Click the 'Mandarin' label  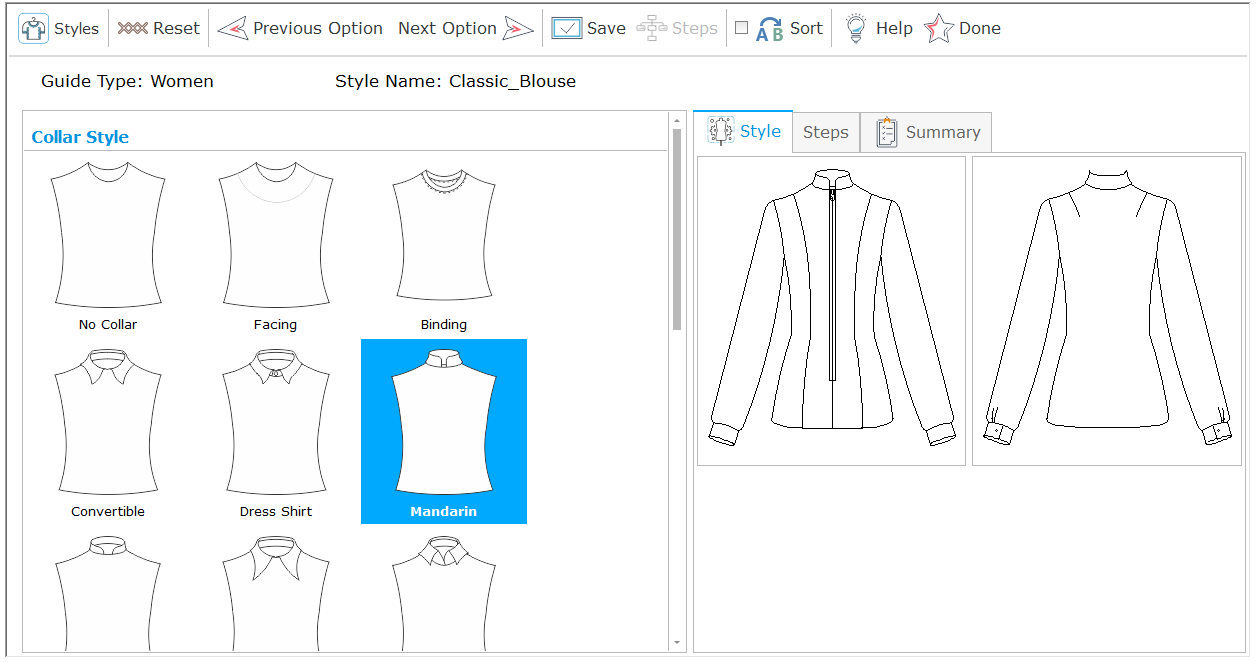(444, 511)
